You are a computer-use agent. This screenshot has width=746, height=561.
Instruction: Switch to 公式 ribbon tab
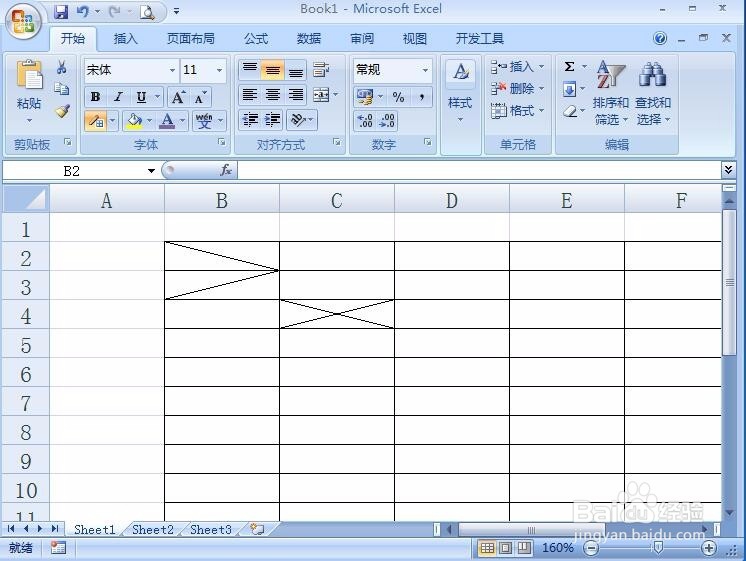[x=256, y=39]
